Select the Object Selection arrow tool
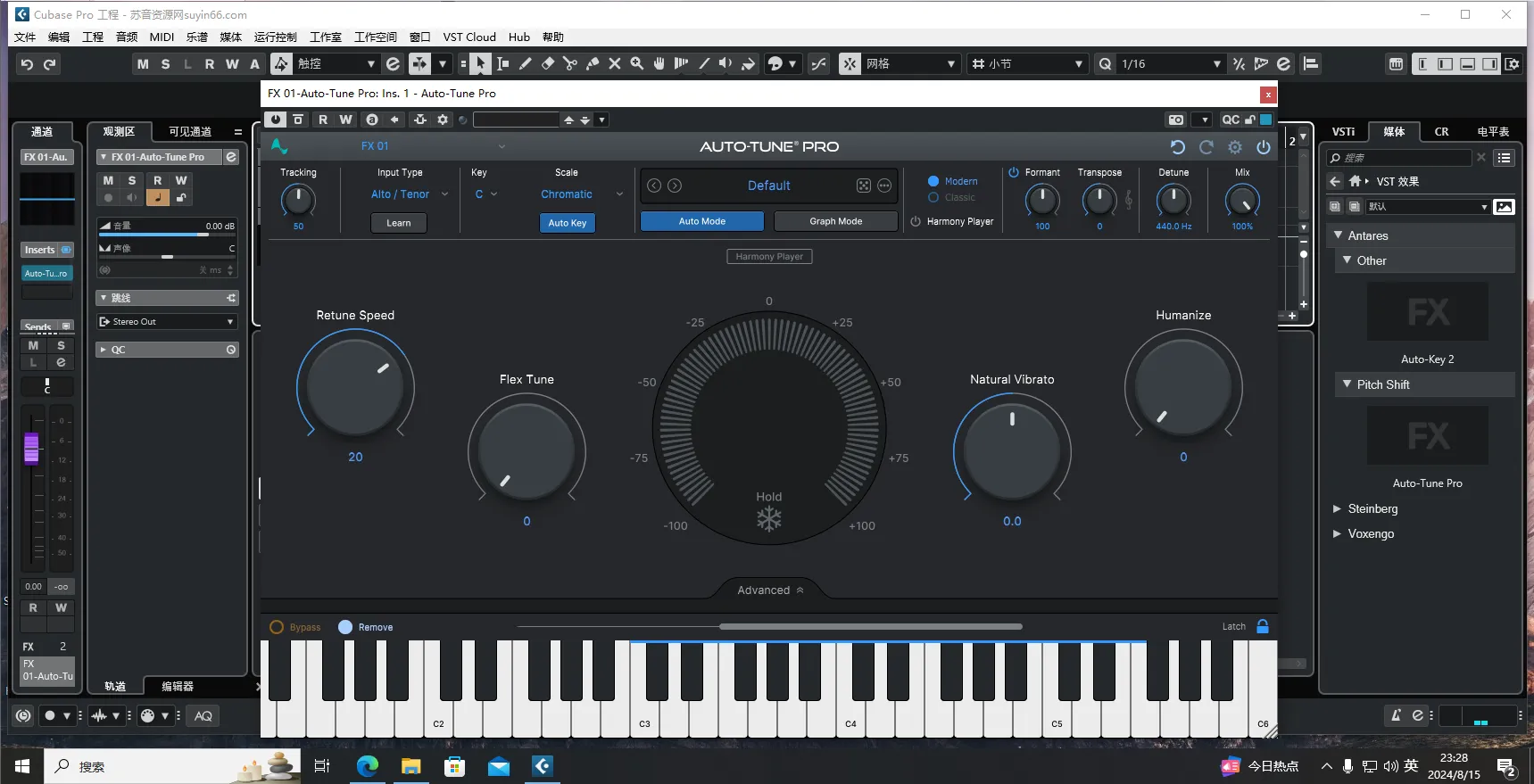 [481, 63]
